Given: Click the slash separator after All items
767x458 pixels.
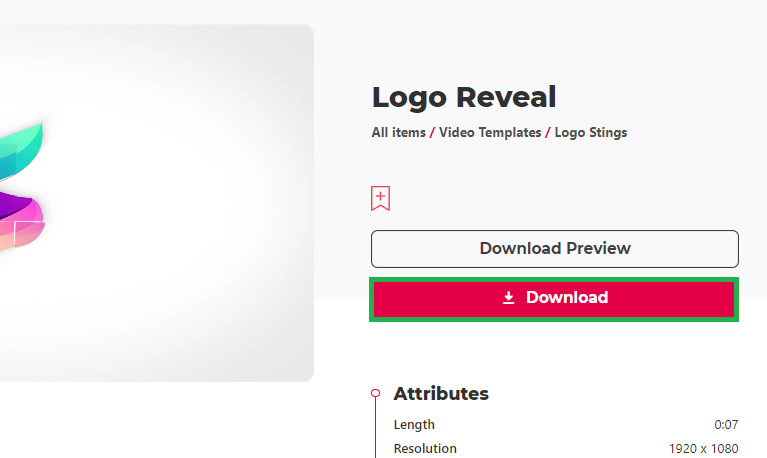Looking at the screenshot, I should pos(432,133).
